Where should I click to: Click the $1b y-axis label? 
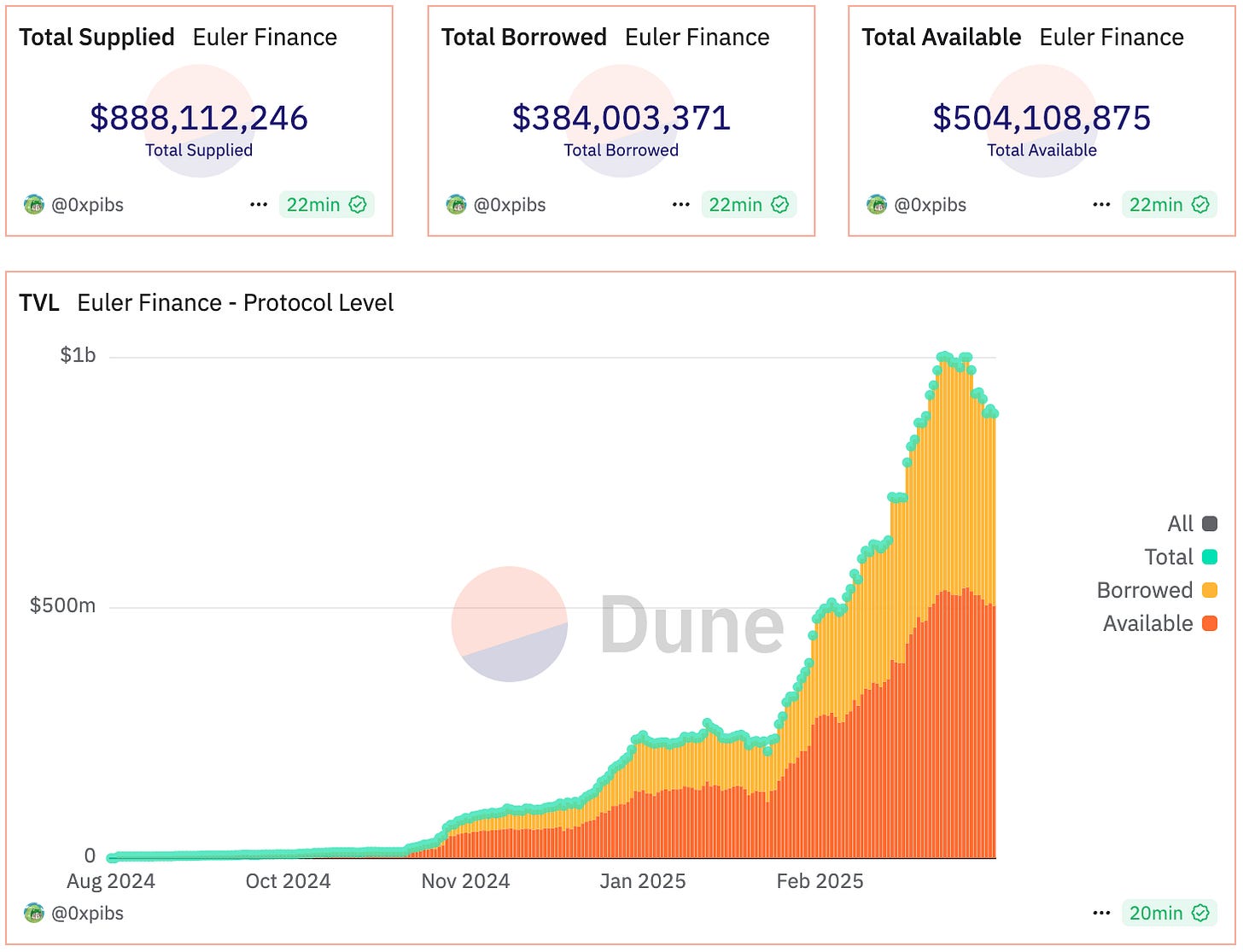tap(78, 355)
